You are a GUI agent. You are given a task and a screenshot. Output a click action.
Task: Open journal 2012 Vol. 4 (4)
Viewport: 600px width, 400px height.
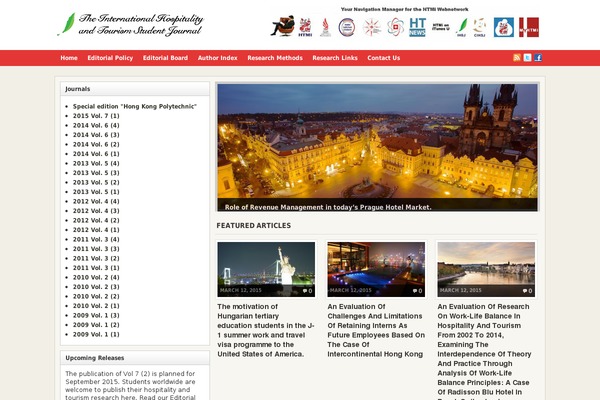click(96, 201)
